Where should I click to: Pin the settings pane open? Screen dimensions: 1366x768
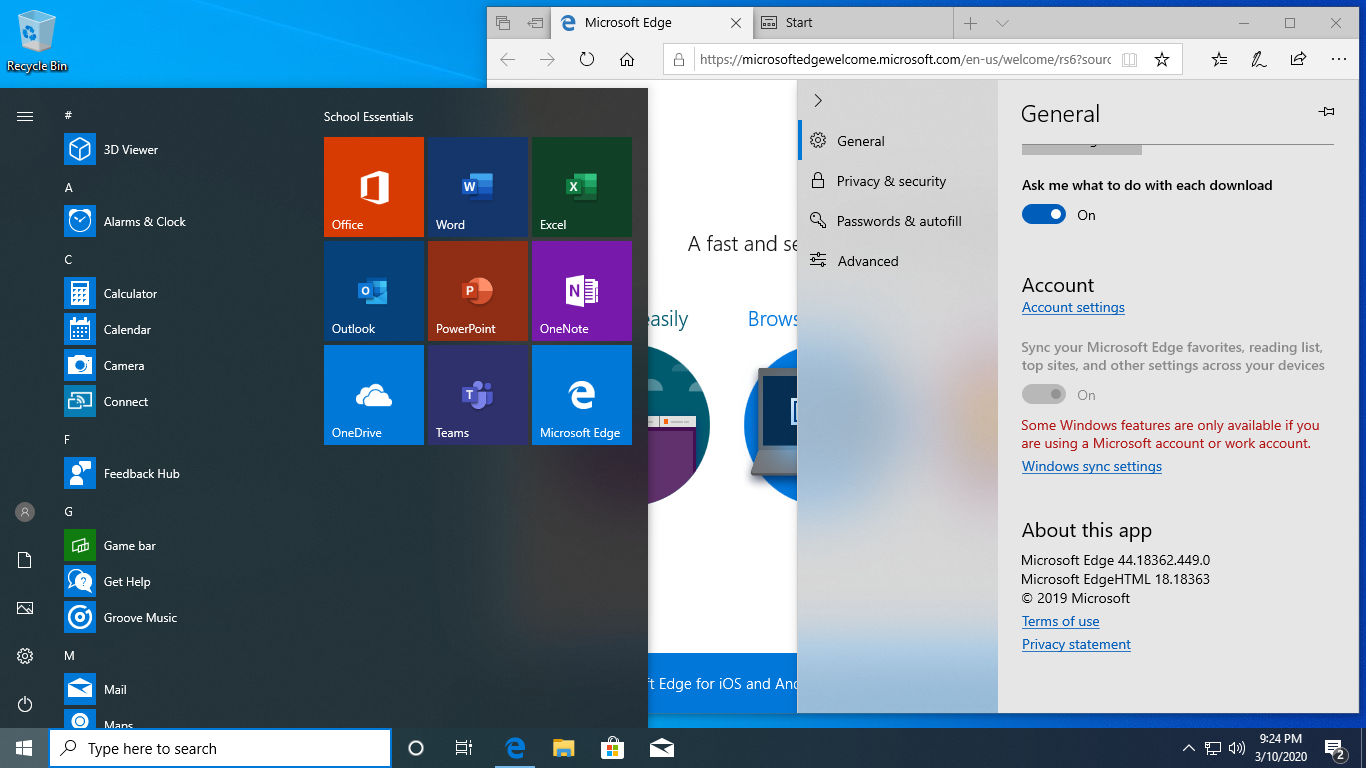click(x=1327, y=112)
